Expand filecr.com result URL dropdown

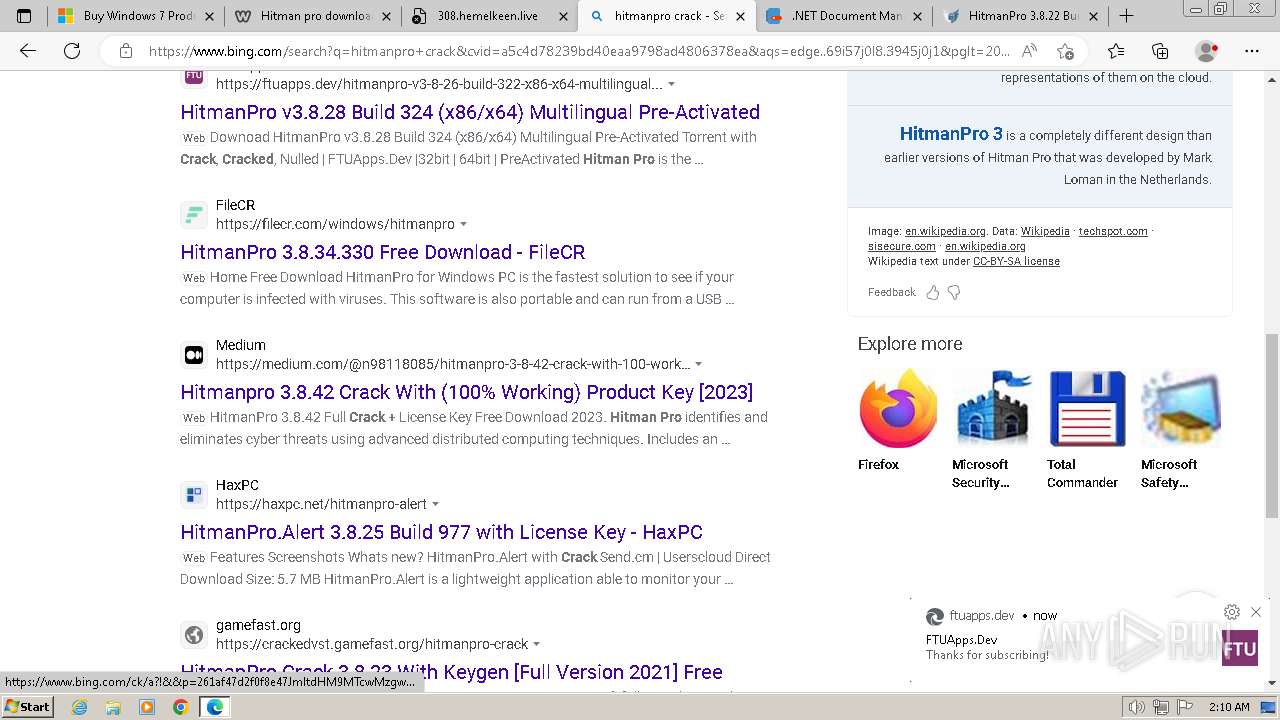tap(463, 225)
